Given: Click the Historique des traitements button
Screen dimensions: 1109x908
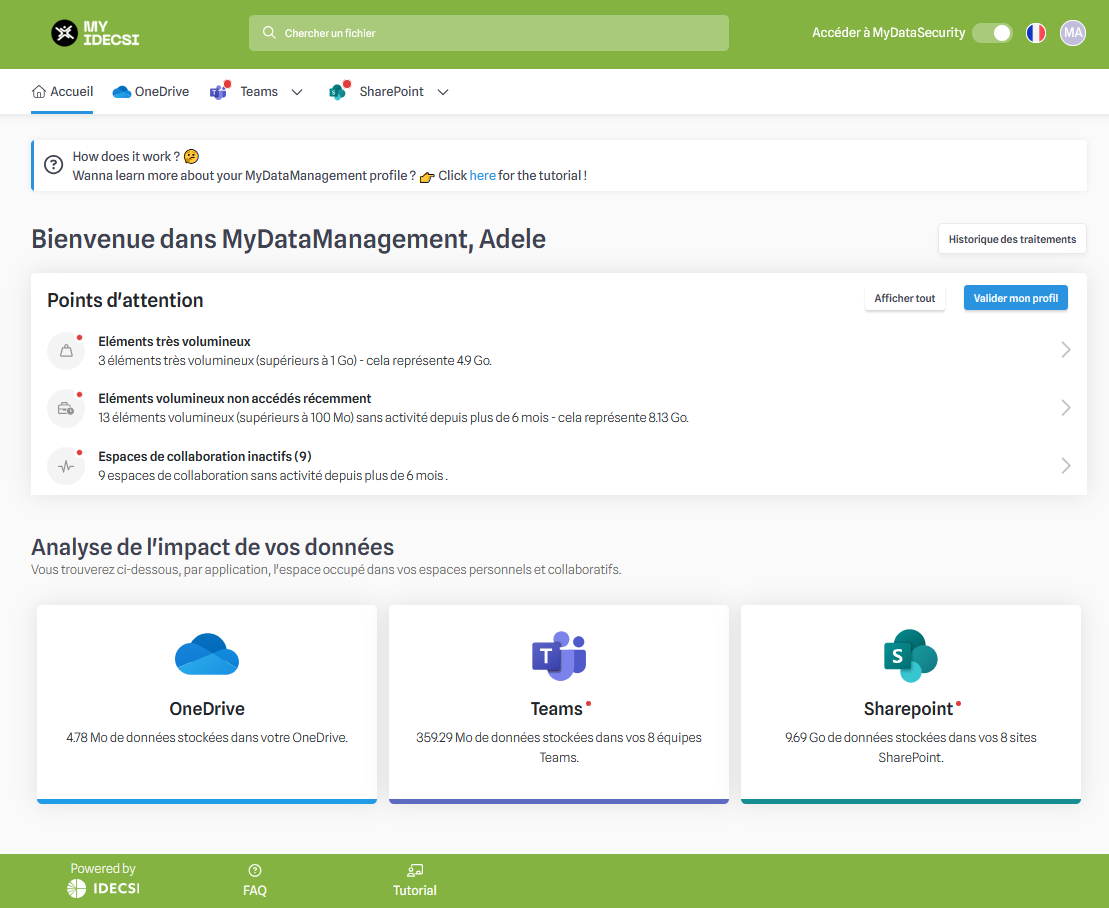Looking at the screenshot, I should pyautogui.click(x=1012, y=239).
